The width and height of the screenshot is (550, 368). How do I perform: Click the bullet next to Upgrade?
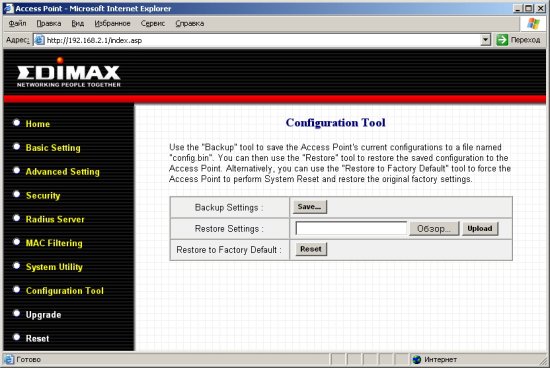pyautogui.click(x=16, y=313)
